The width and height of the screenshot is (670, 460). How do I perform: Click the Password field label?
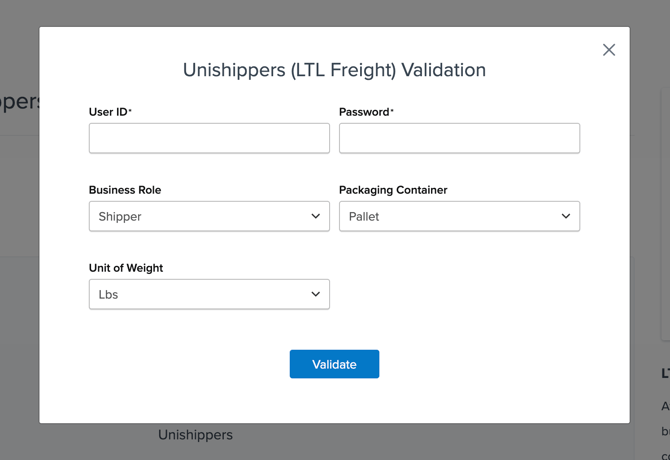pyautogui.click(x=365, y=112)
